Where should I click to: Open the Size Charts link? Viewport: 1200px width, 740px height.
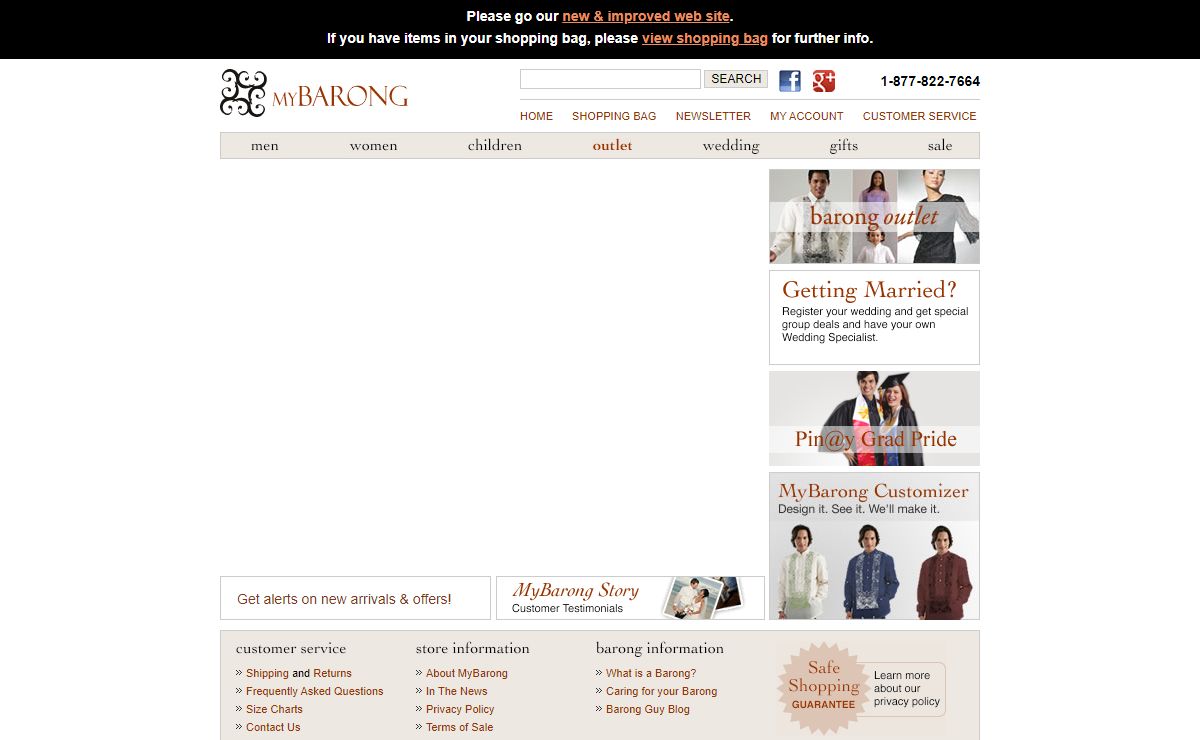pos(274,709)
